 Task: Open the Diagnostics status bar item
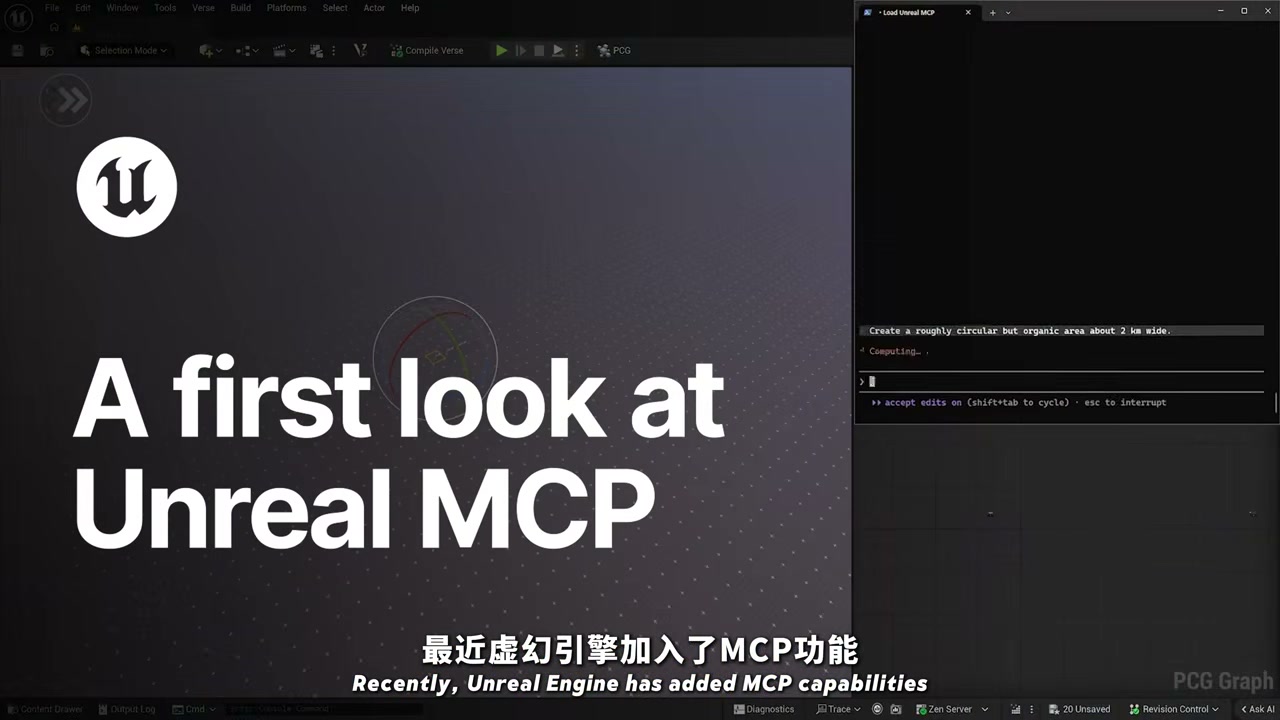764,709
